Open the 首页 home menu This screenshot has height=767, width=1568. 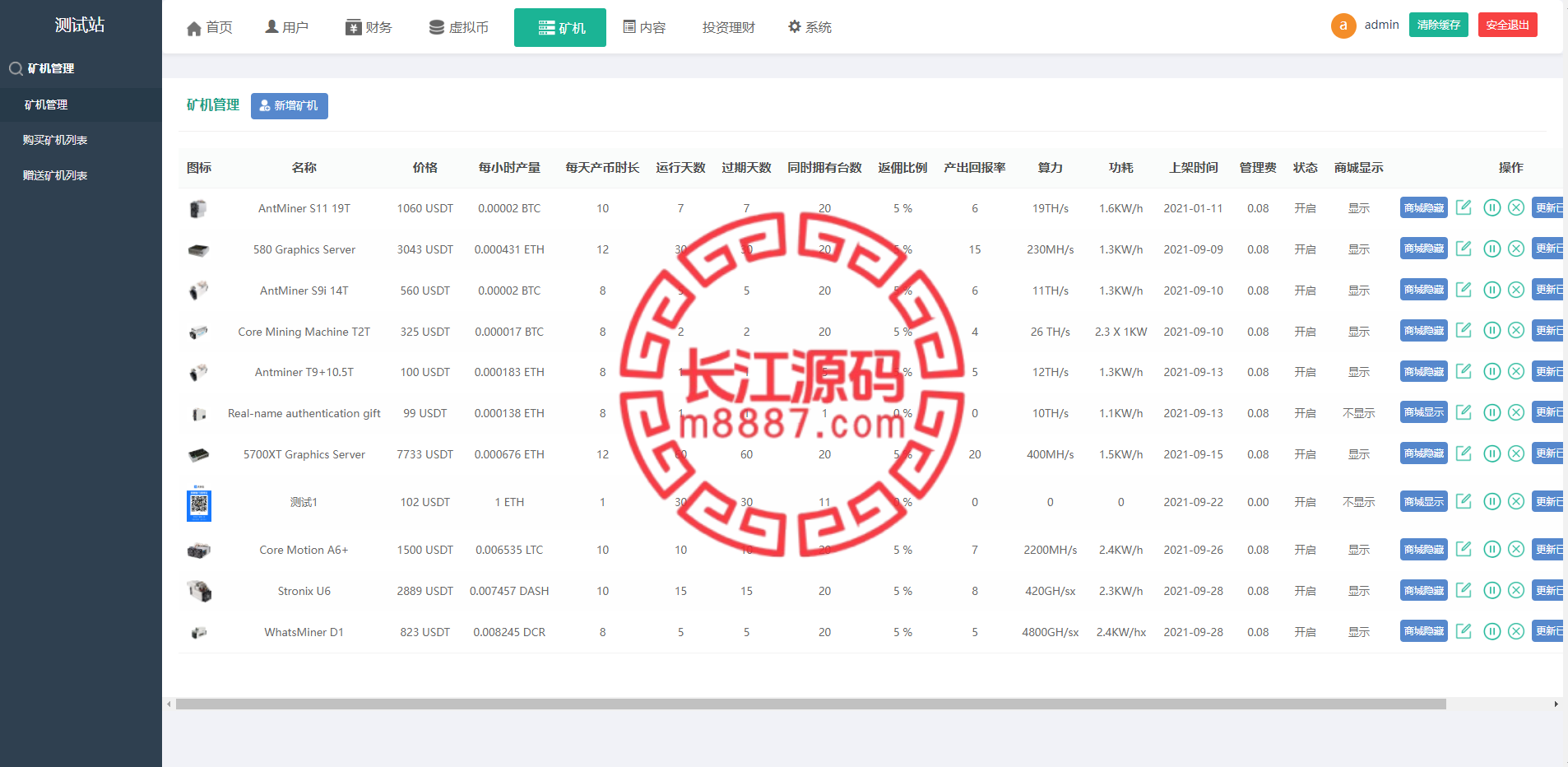pyautogui.click(x=210, y=28)
